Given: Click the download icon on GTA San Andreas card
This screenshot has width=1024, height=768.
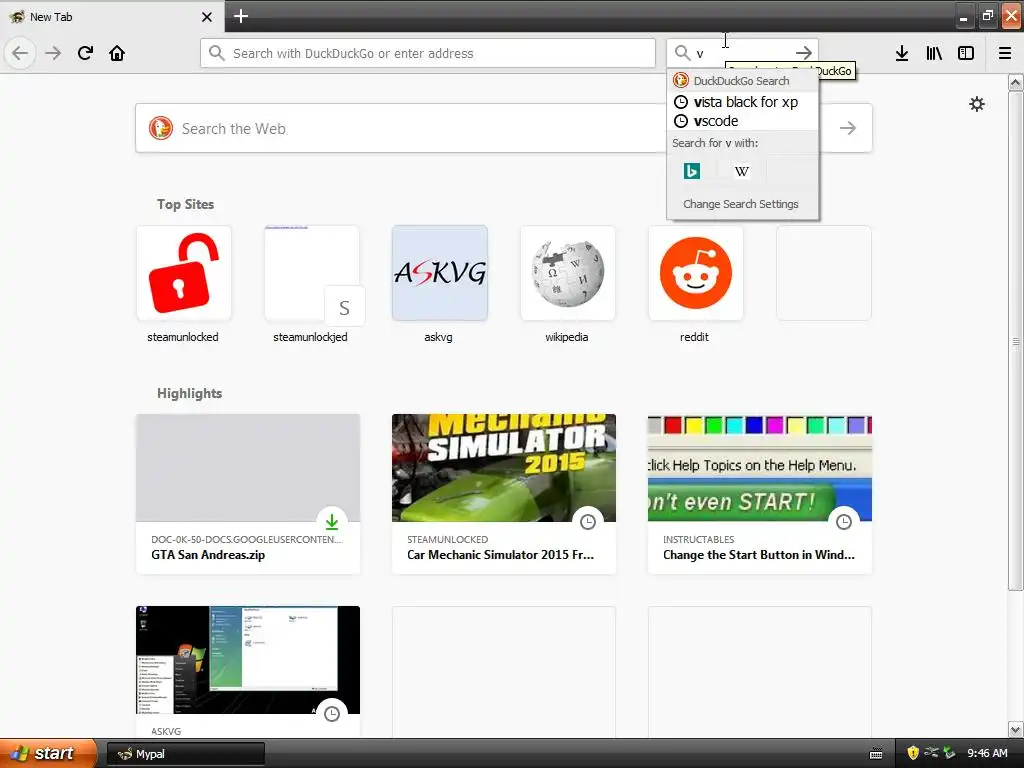Looking at the screenshot, I should point(332,522).
